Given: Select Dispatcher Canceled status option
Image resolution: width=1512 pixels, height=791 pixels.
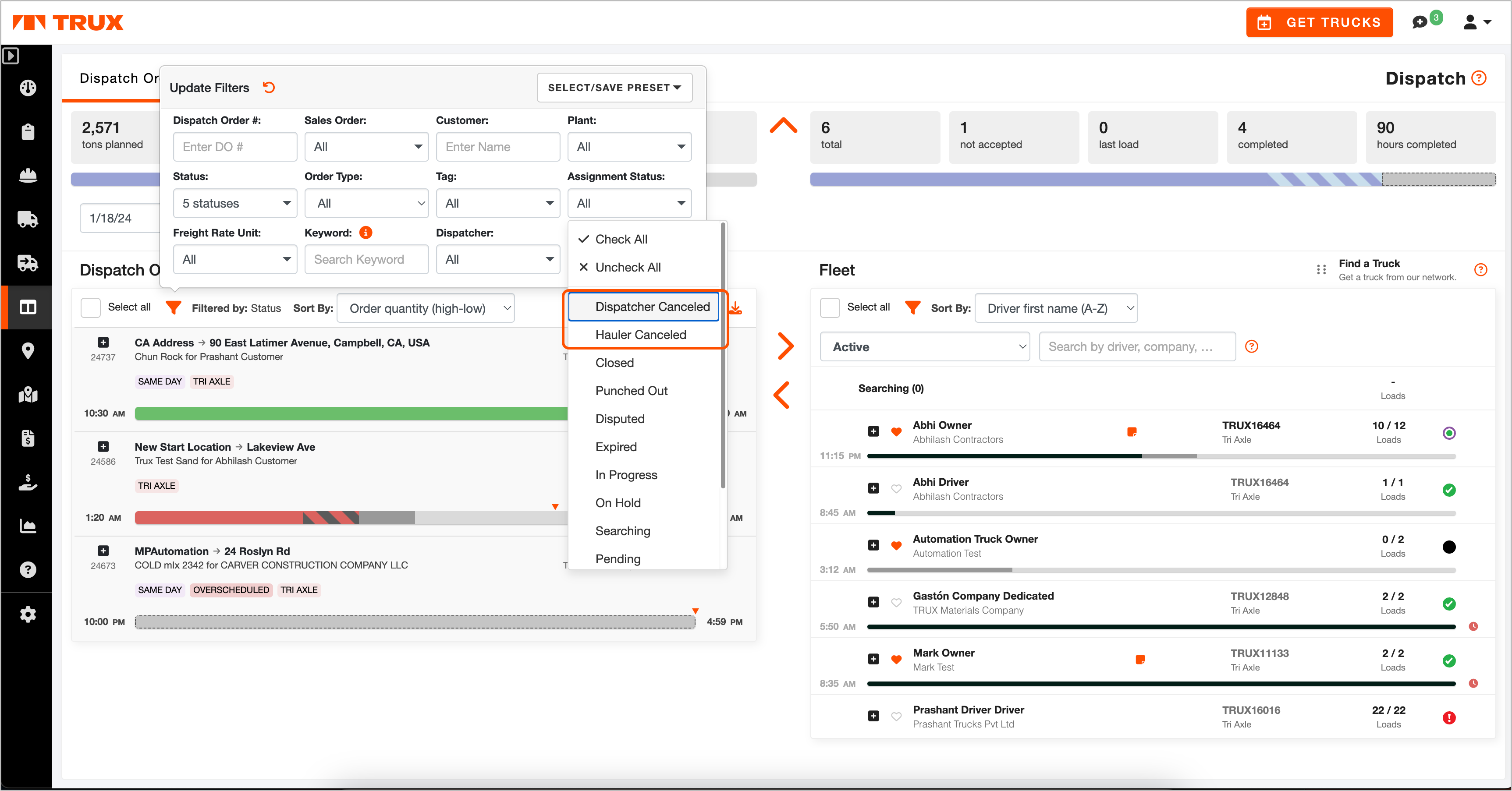Looking at the screenshot, I should click(x=644, y=307).
